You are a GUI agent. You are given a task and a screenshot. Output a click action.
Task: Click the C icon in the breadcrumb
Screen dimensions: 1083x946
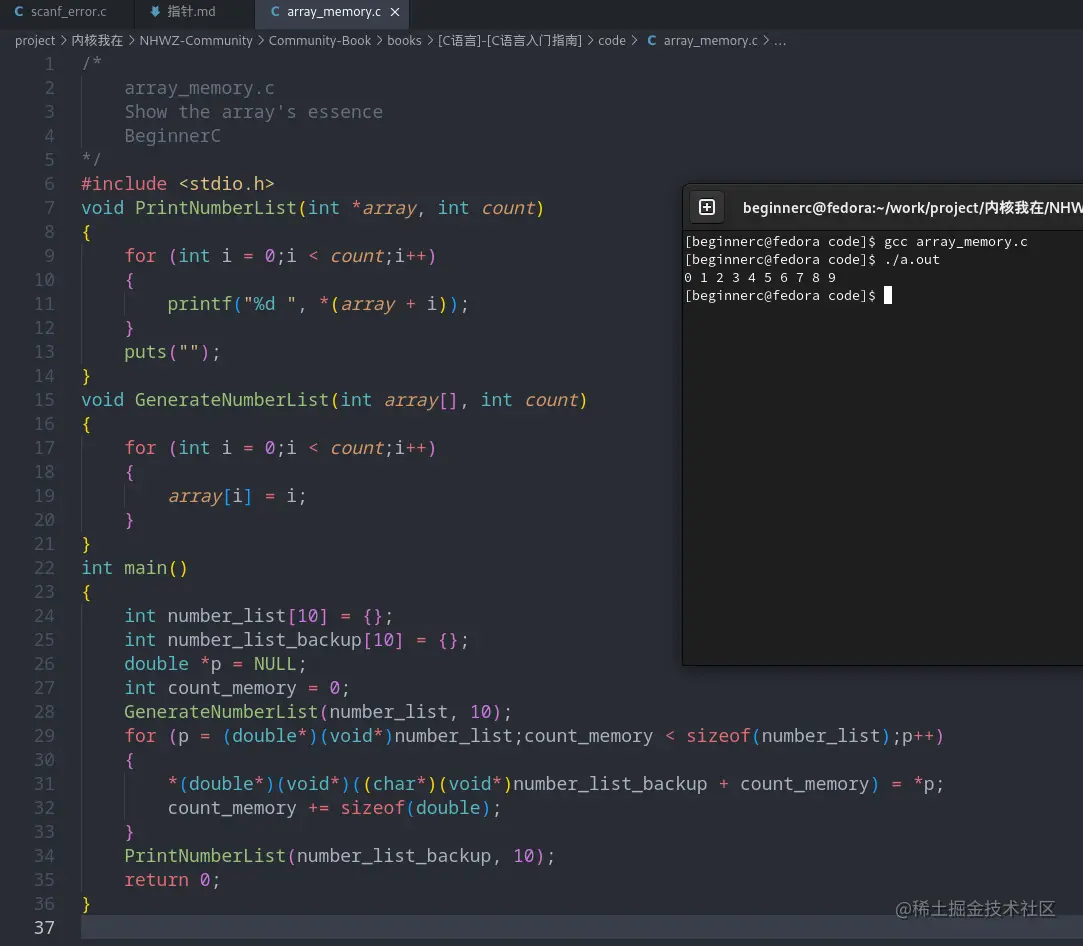tap(651, 41)
